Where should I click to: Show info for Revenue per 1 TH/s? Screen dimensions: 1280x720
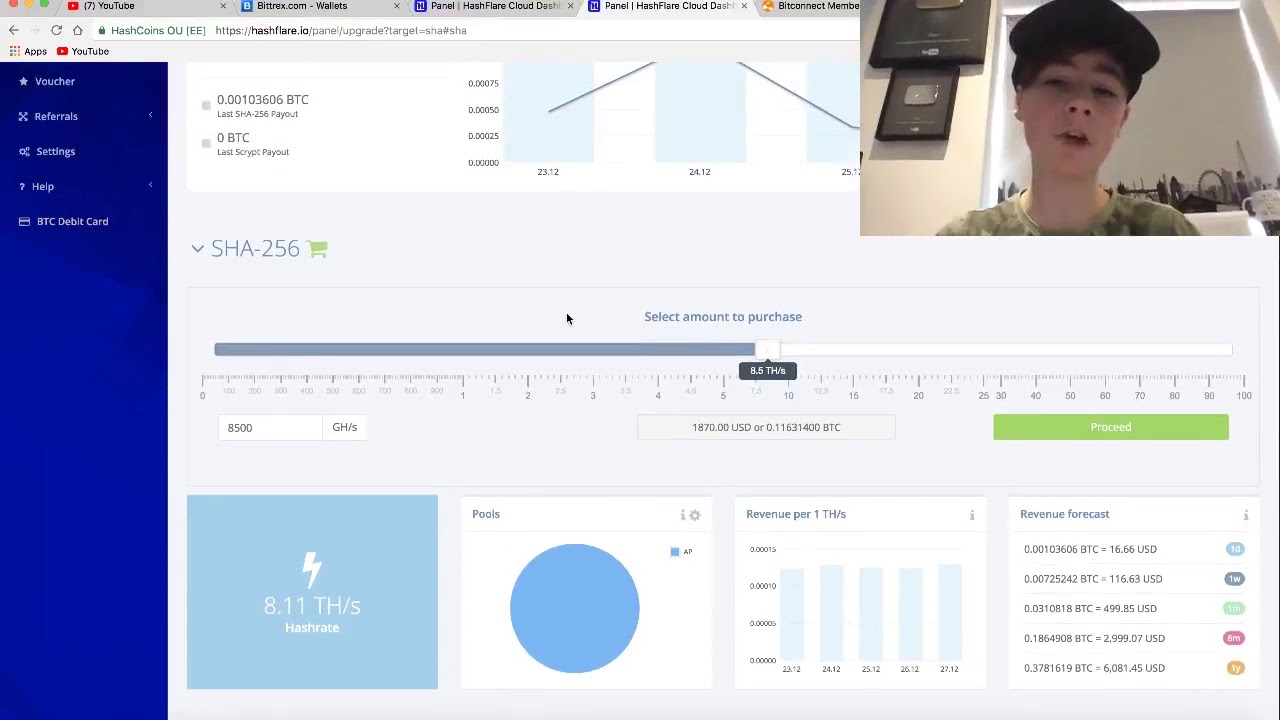point(972,515)
